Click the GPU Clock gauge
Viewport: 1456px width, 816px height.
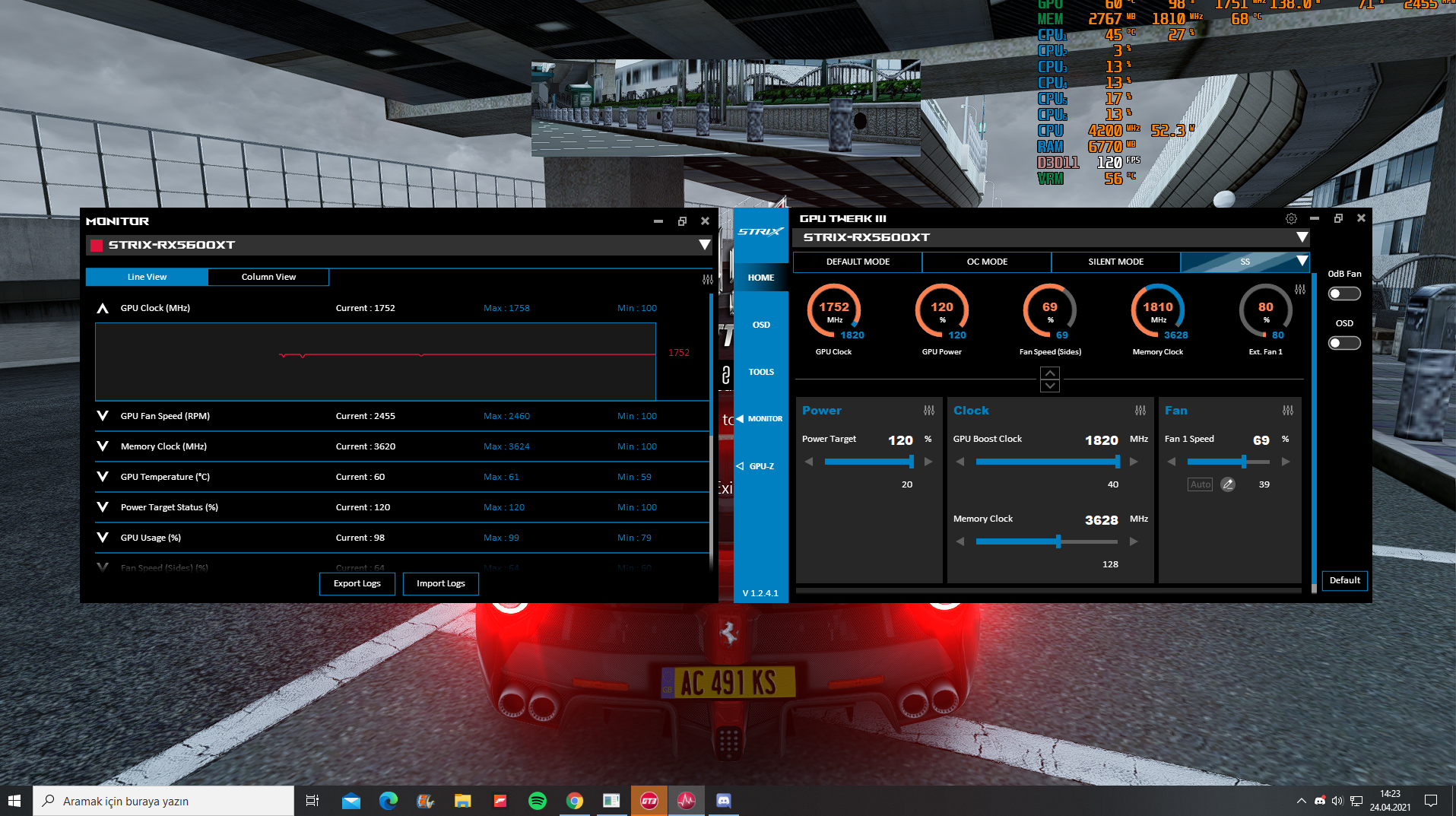point(834,311)
